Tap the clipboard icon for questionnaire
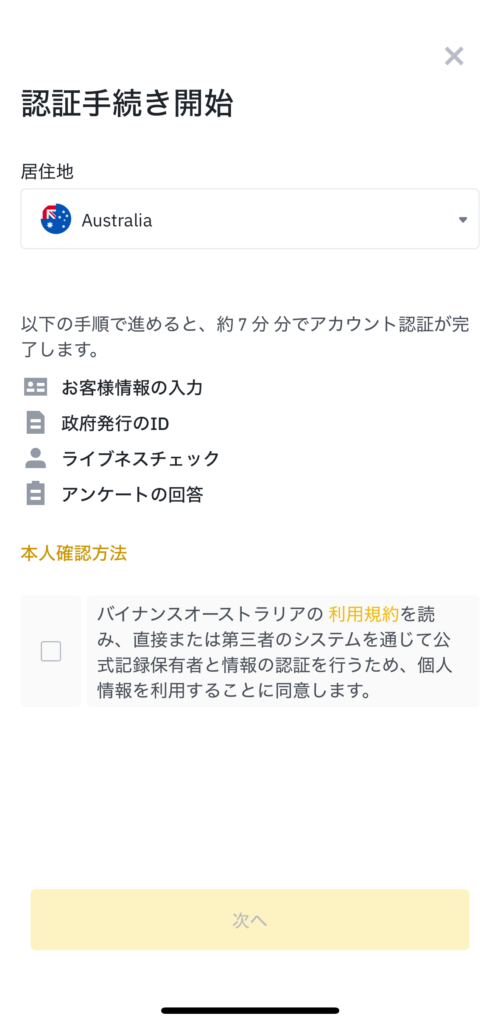The width and height of the screenshot is (500, 1024). pos(35,493)
